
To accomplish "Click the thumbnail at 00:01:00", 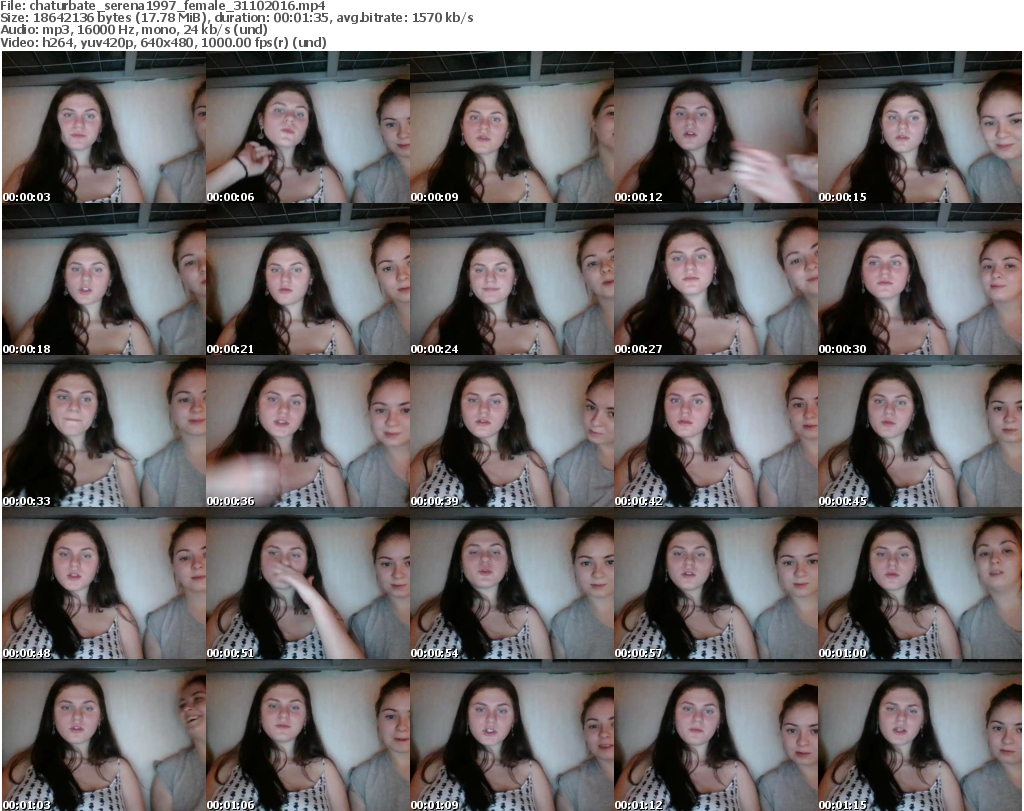I will [920, 584].
